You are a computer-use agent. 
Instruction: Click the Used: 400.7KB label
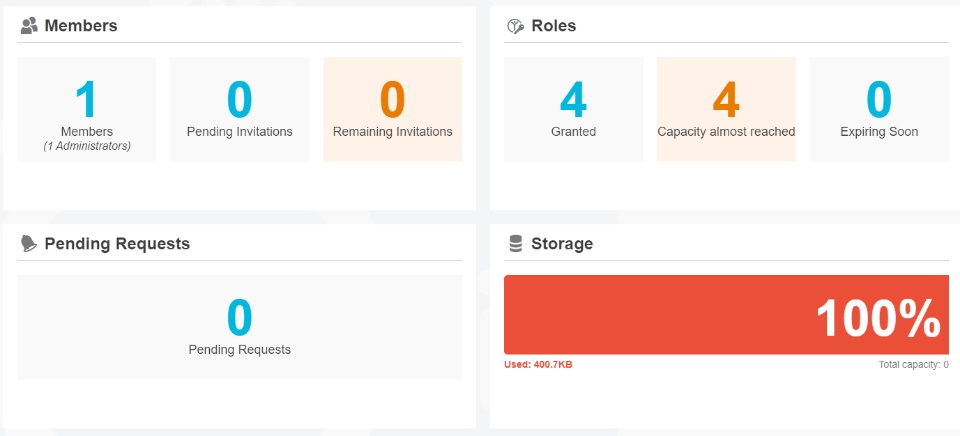[x=538, y=365]
